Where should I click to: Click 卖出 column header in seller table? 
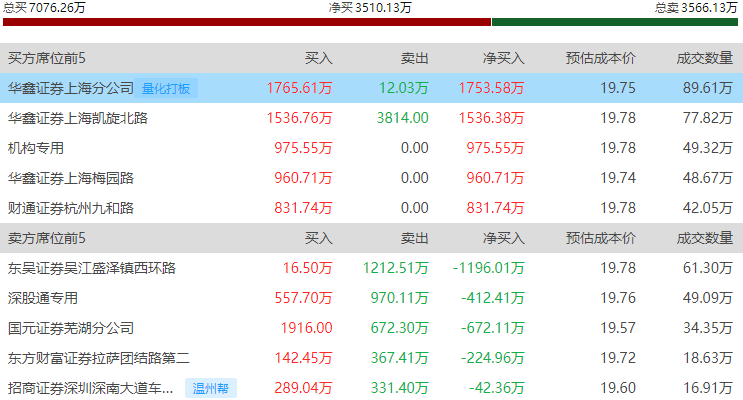(415, 238)
